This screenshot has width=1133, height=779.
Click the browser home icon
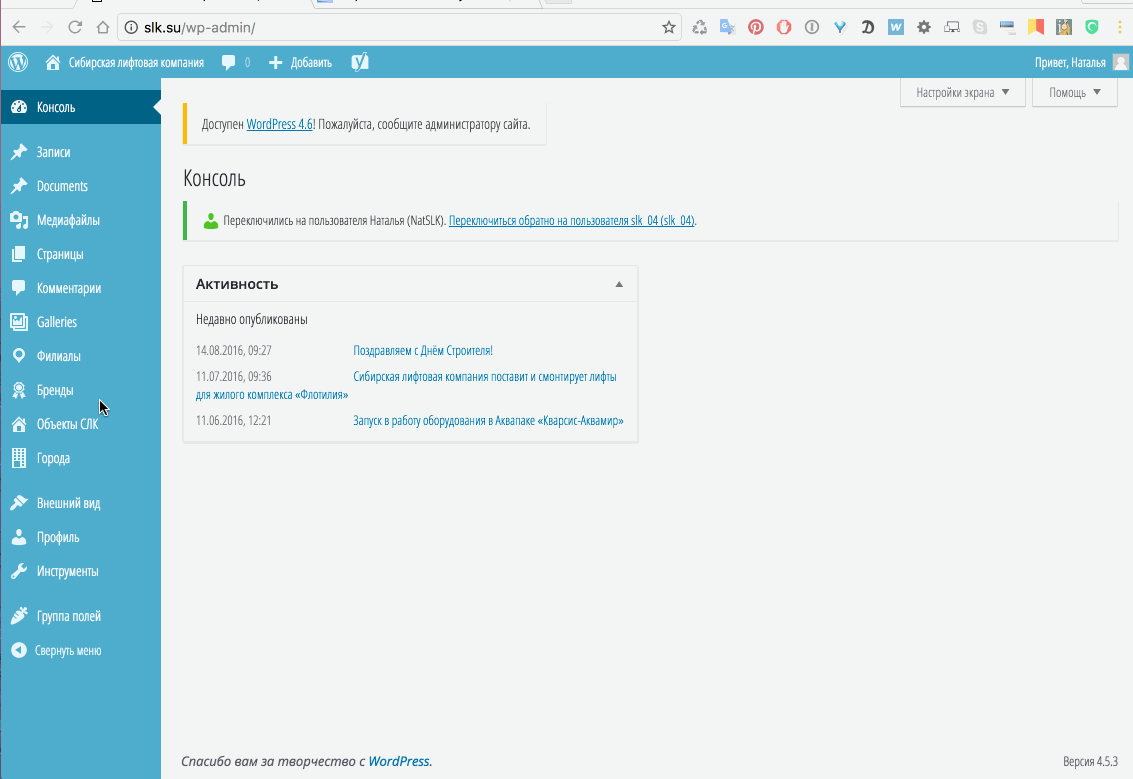103,27
